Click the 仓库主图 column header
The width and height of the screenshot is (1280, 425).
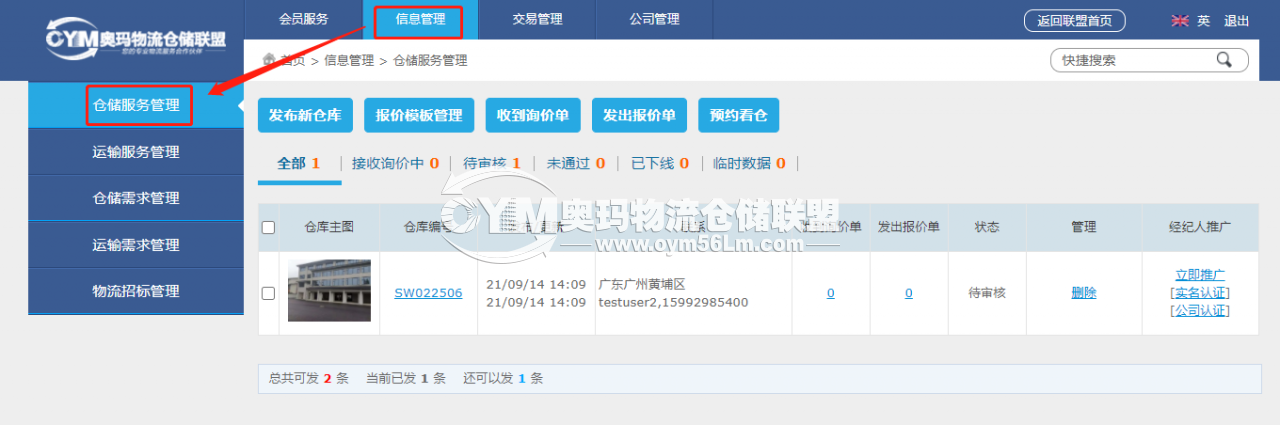pos(329,227)
